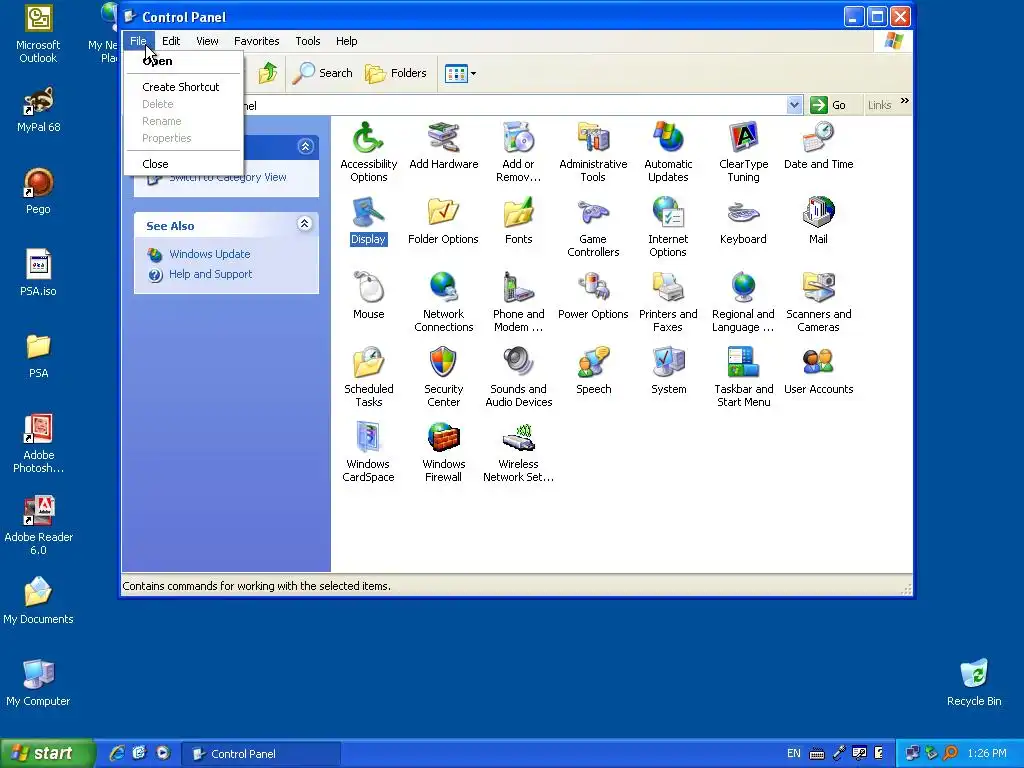Select the Automatic Updates icon
Viewport: 1024px width, 768px height.
click(x=668, y=152)
